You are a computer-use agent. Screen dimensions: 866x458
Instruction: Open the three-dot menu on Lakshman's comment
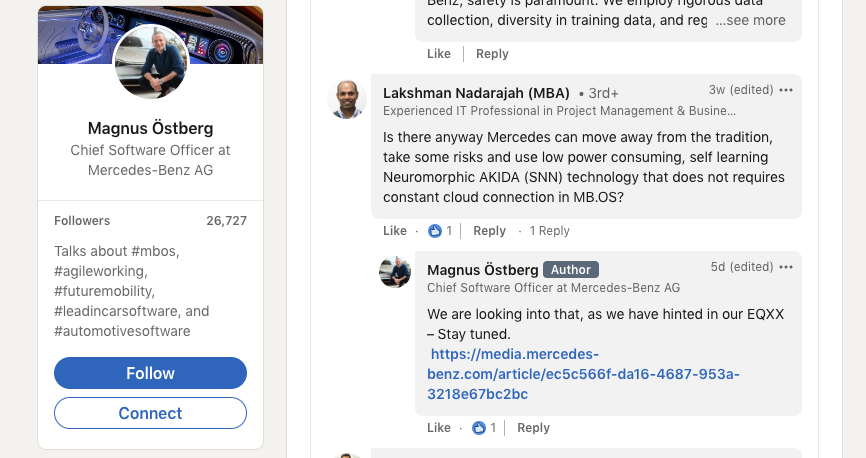click(x=786, y=90)
